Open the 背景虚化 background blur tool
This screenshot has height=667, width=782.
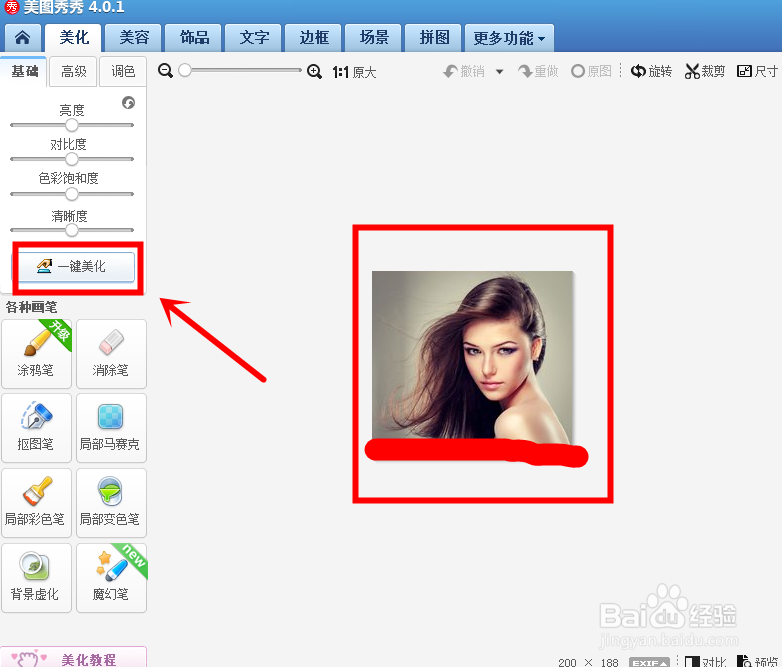tap(36, 578)
